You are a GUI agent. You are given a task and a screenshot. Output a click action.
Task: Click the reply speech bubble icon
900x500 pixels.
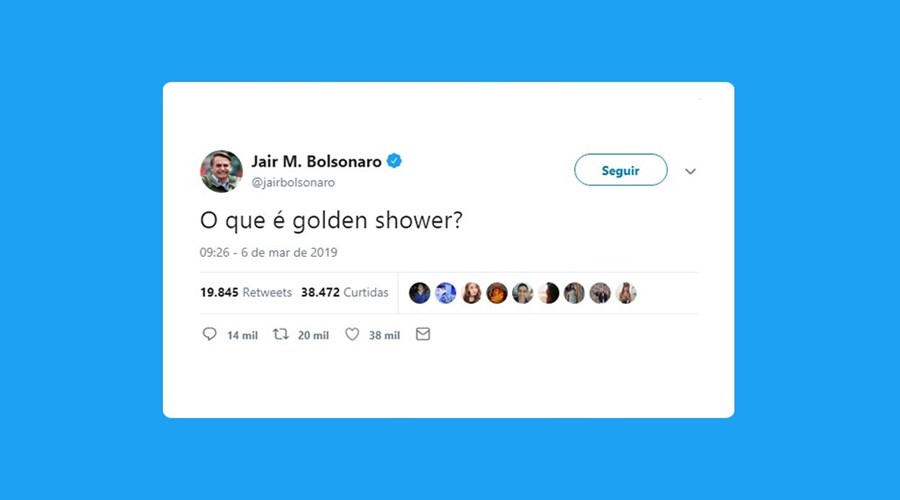pyautogui.click(x=210, y=334)
